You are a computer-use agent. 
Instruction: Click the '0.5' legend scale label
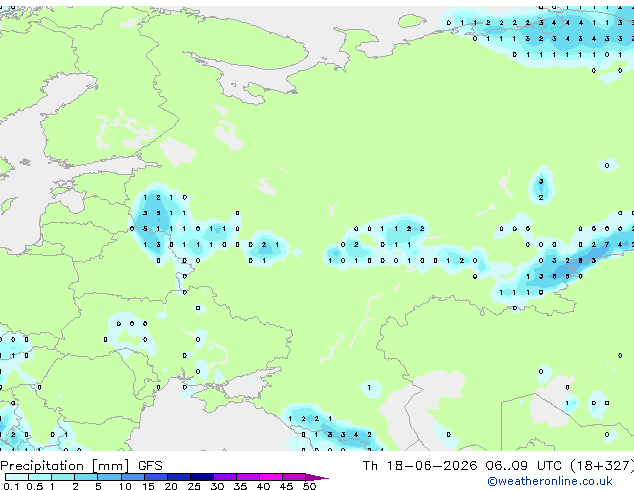pyautogui.click(x=35, y=486)
